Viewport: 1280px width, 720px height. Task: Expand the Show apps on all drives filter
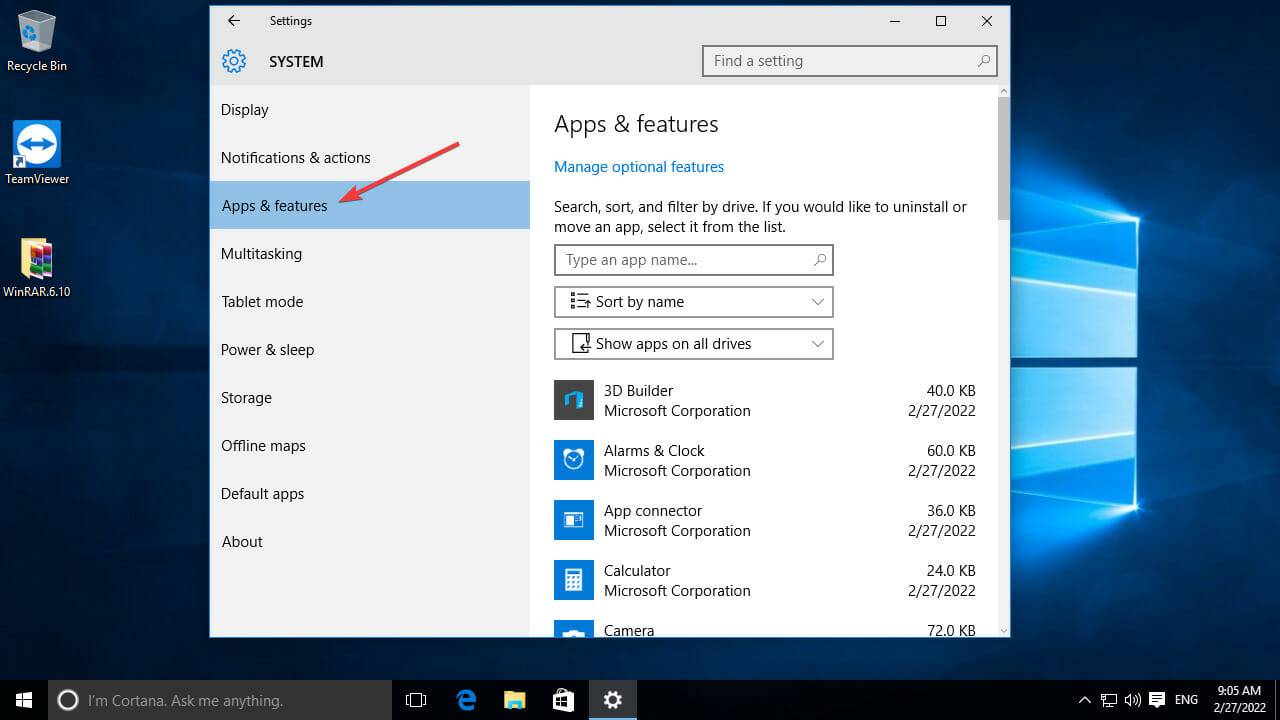(693, 343)
